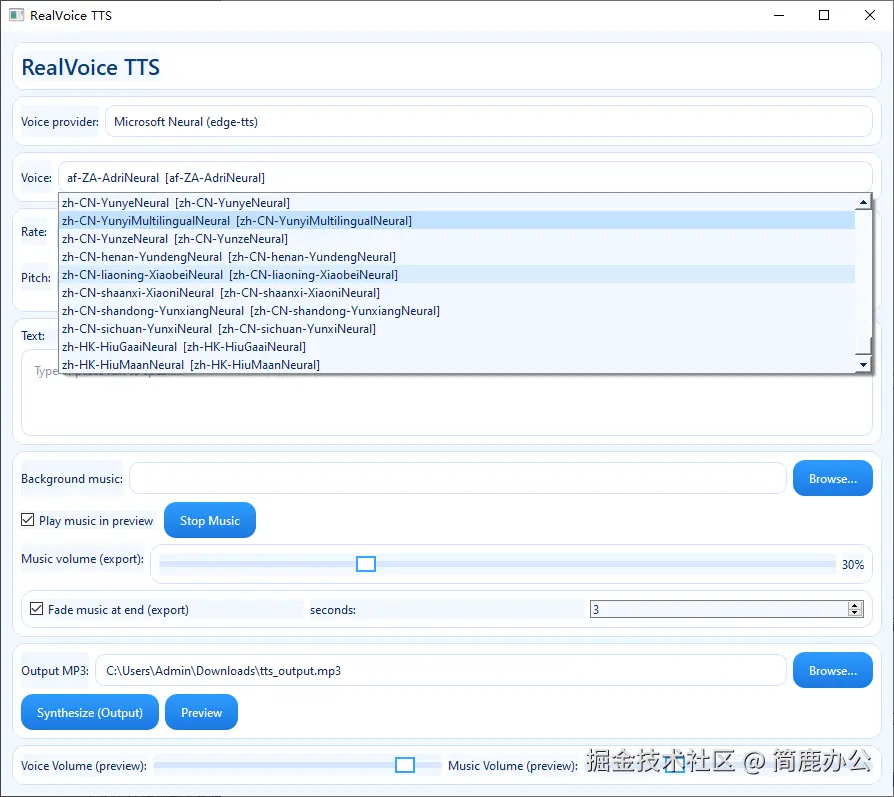Click the Music volume (export) slider handle
Viewport: 894px width, 797px height.
click(x=365, y=564)
